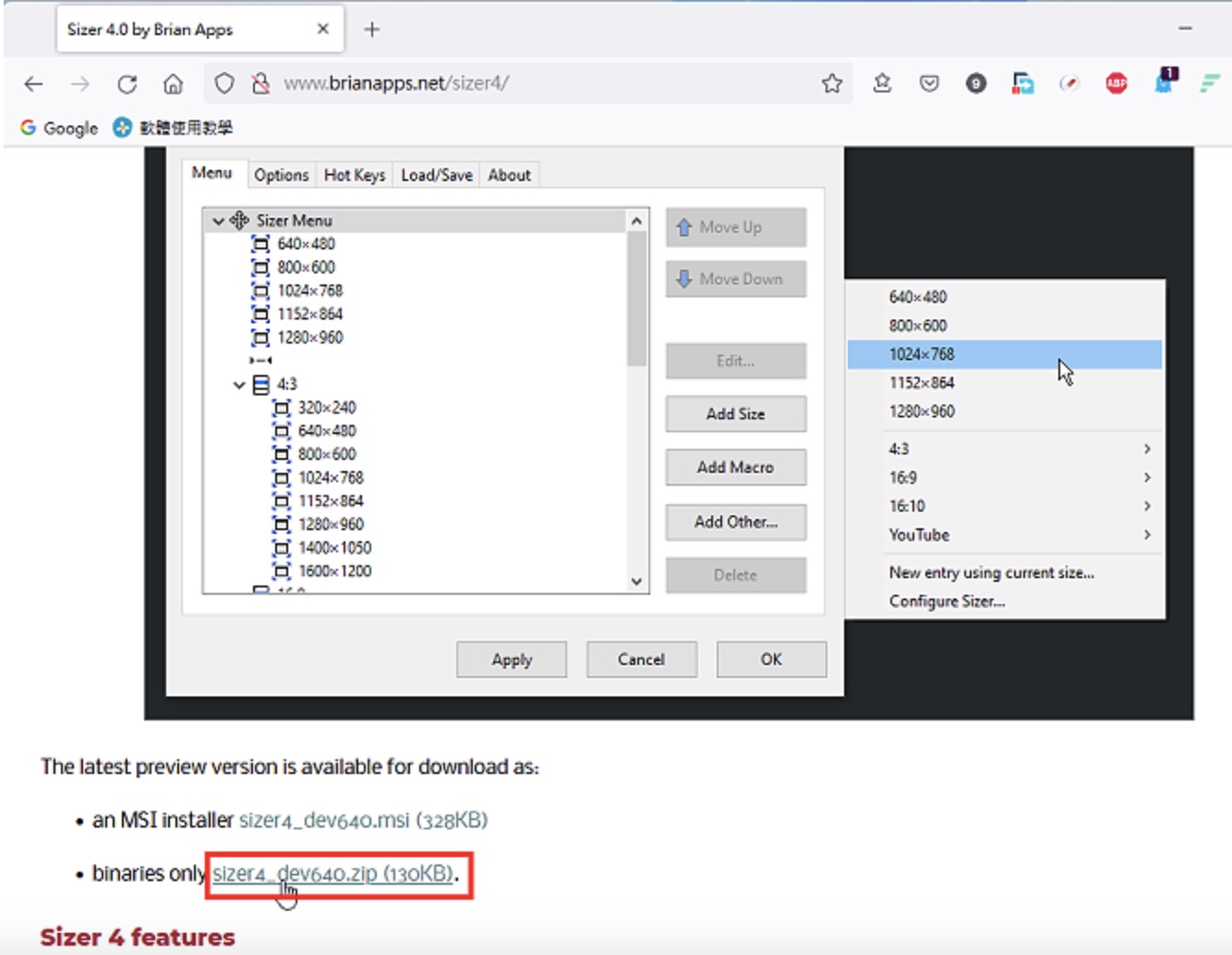1232x955 pixels.
Task: Open the About tab
Action: coord(510,175)
